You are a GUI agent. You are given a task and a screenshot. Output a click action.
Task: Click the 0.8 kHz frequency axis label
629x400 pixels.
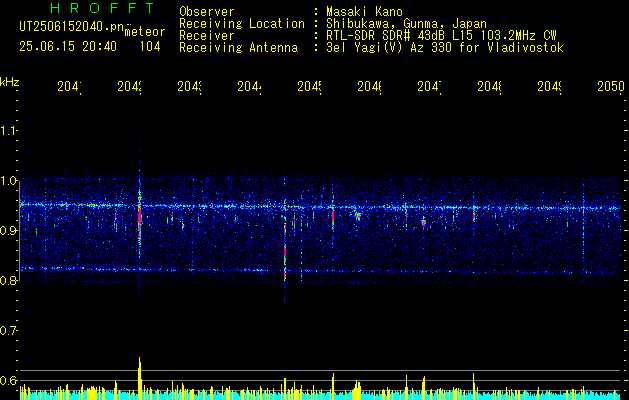click(9, 280)
